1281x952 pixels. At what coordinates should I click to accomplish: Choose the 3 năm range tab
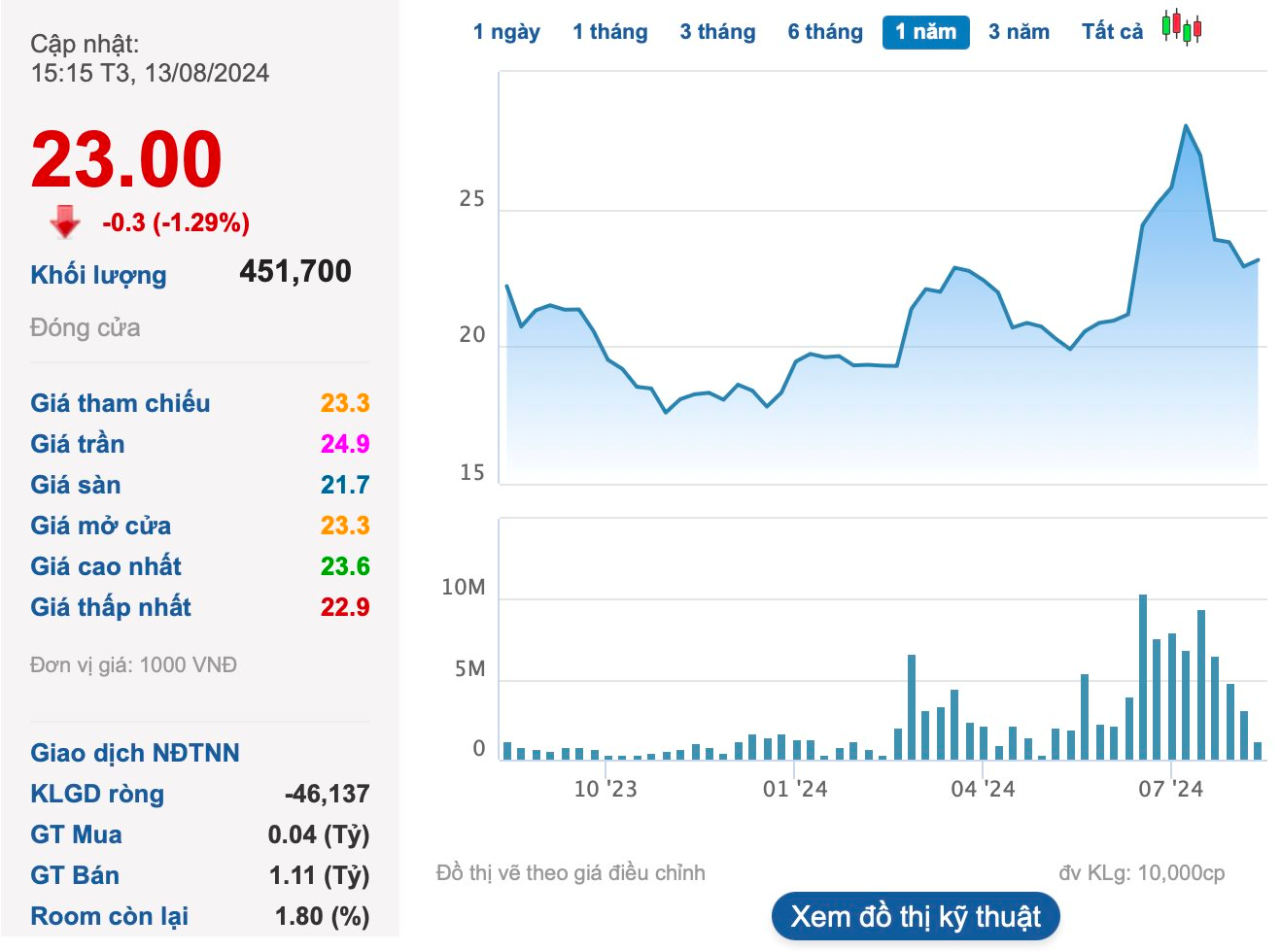(1019, 32)
